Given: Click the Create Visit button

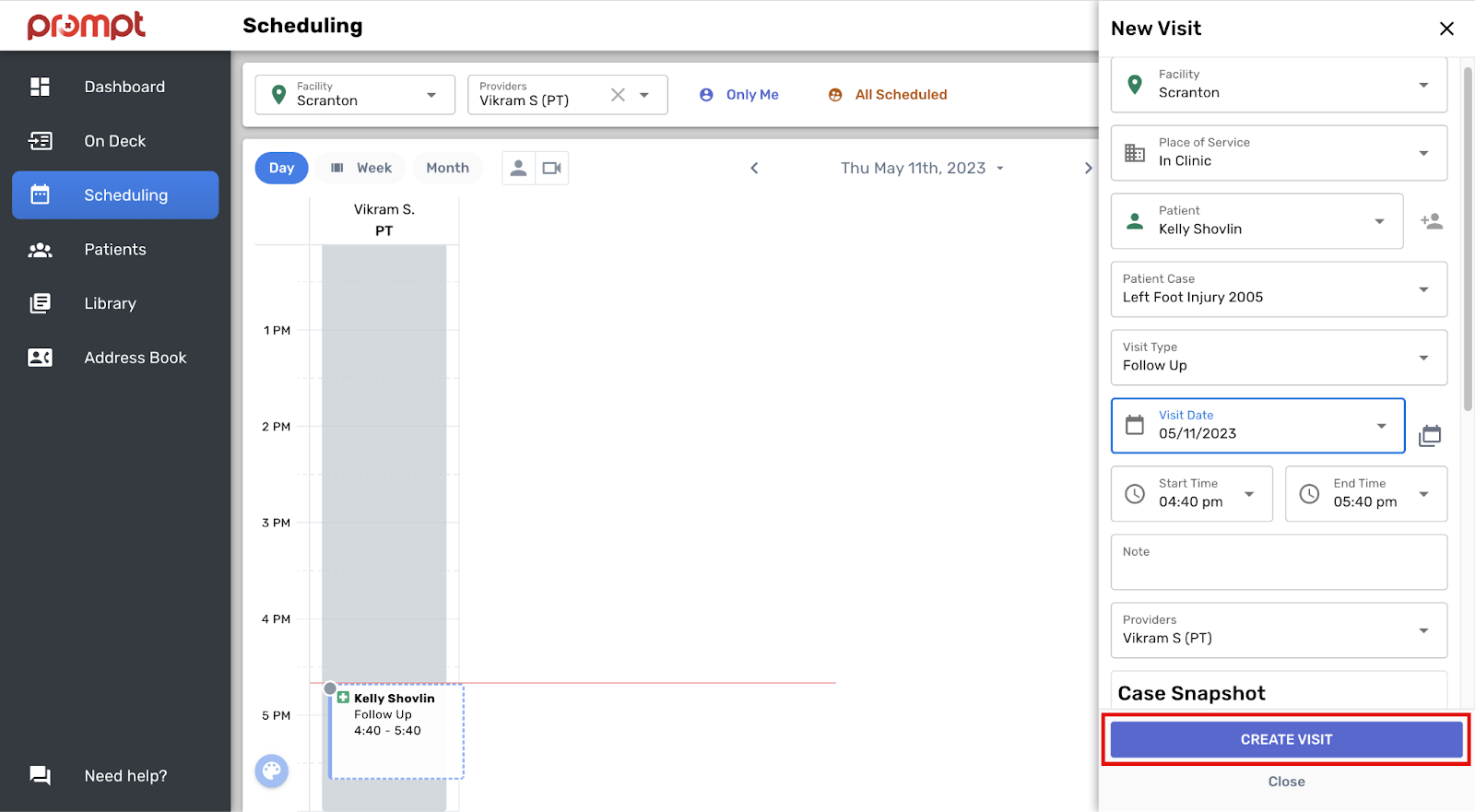Looking at the screenshot, I should point(1285,739).
